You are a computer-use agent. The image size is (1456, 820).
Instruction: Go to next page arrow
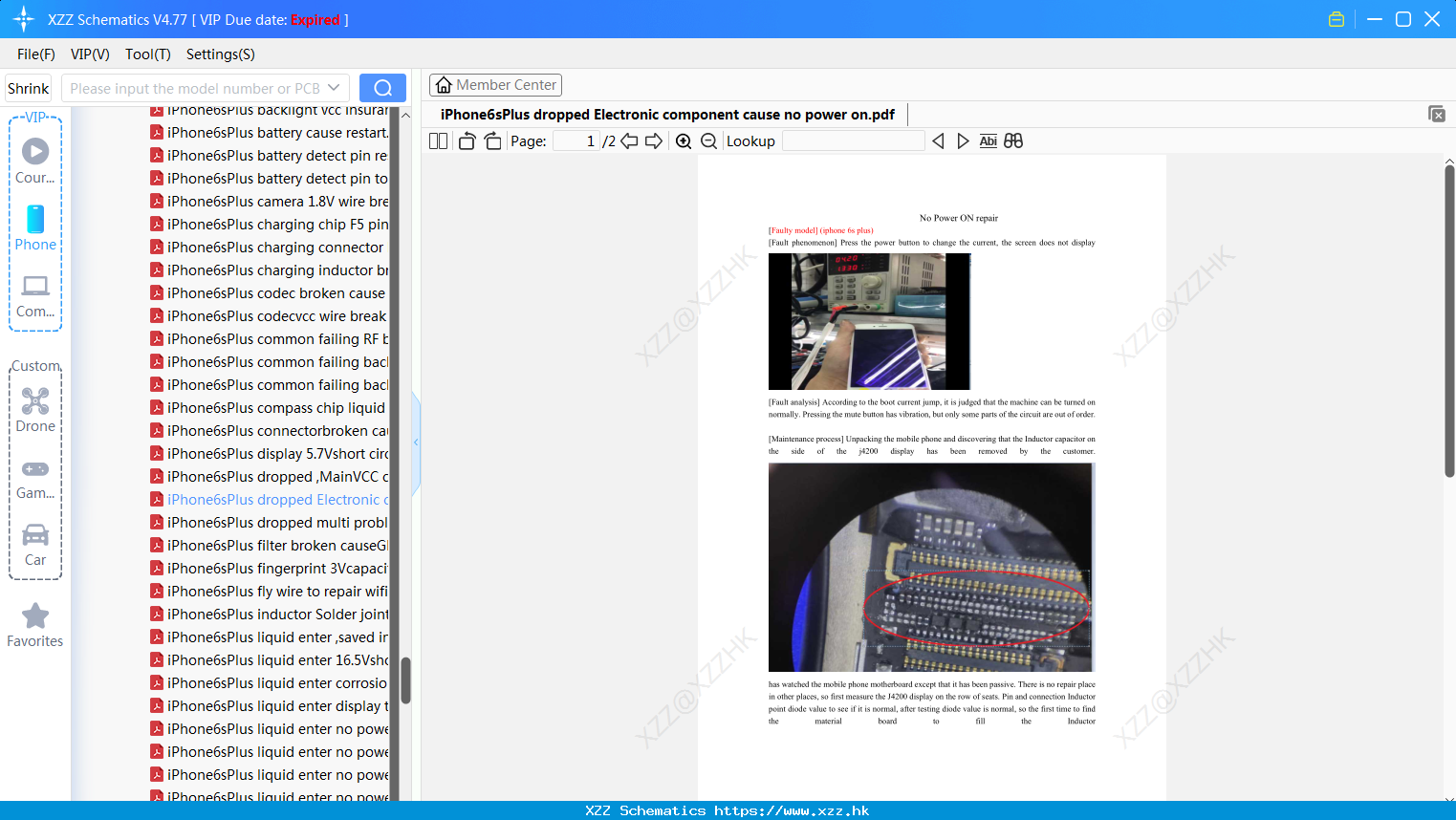tap(654, 140)
